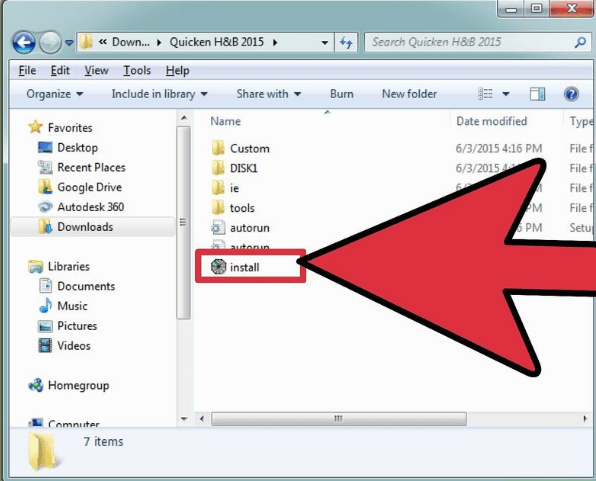Horizontal scrollbar left arrow
Image resolution: width=596 pixels, height=481 pixels.
(202, 419)
